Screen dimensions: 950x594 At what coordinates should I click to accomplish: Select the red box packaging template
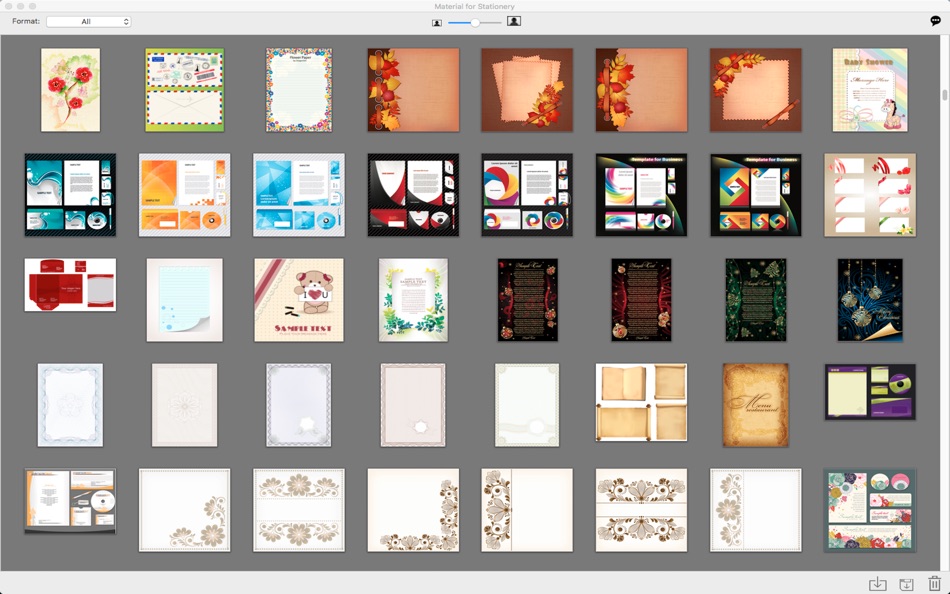point(70,285)
